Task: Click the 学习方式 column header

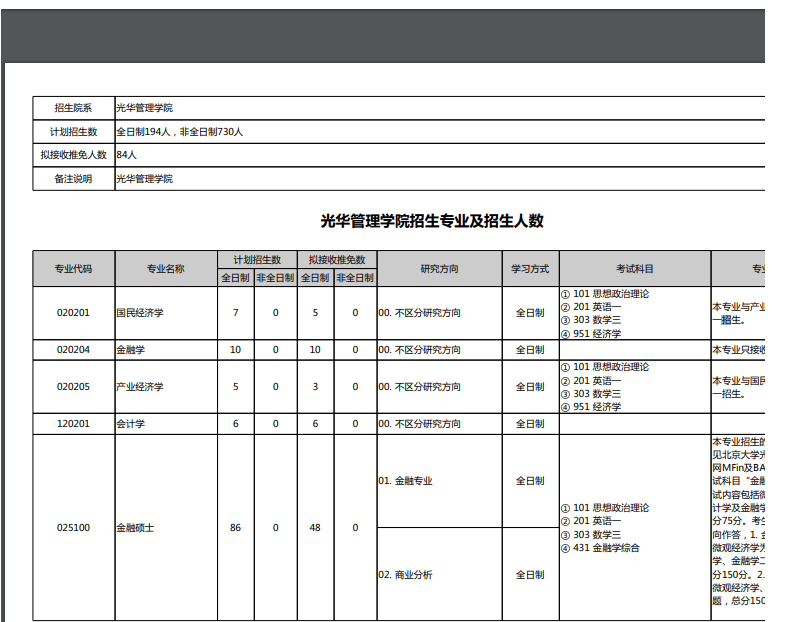Action: (530, 268)
